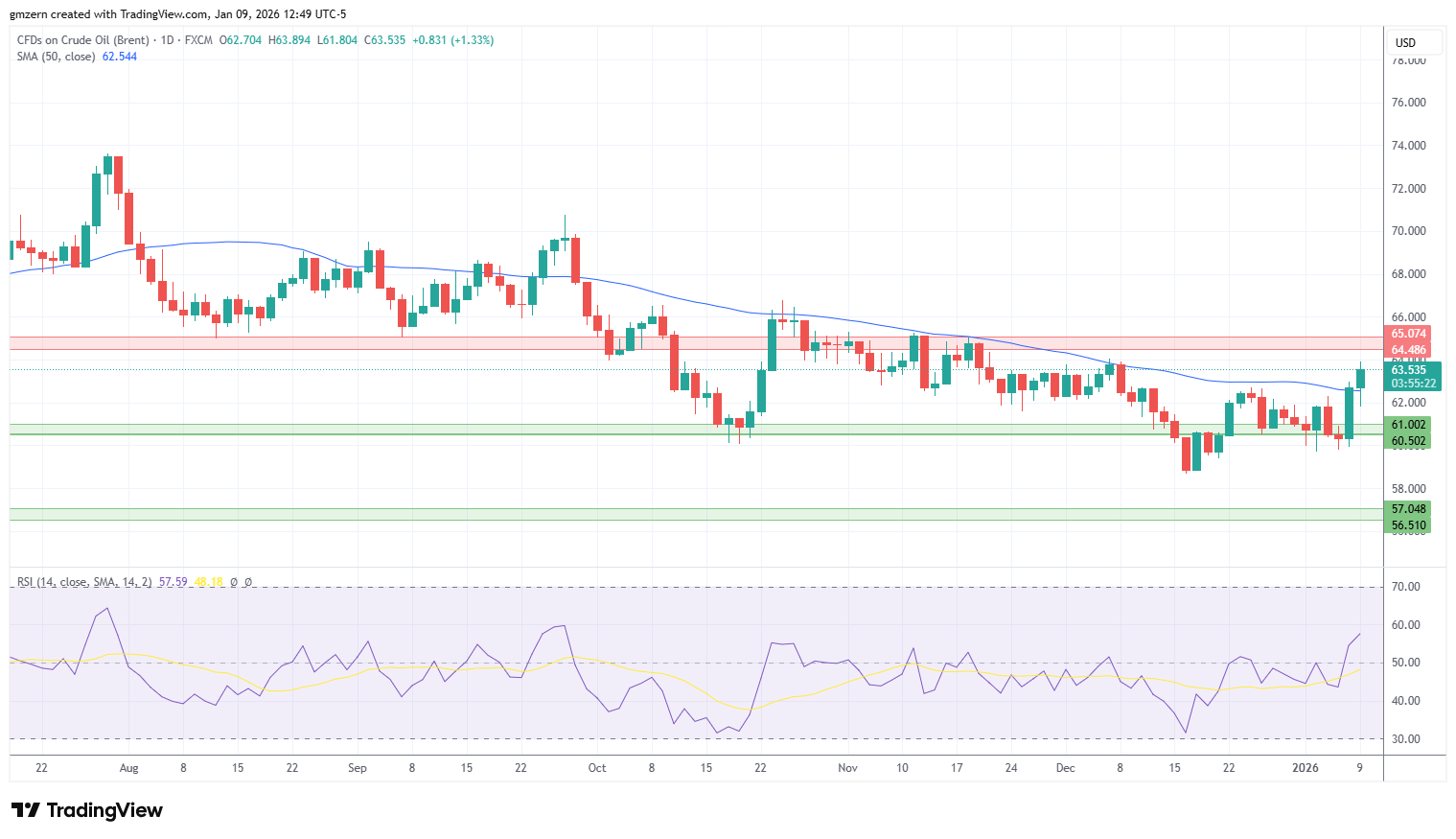This screenshot has height=839, width=1456.
Task: Click the low price L61.804
Action: [x=337, y=40]
